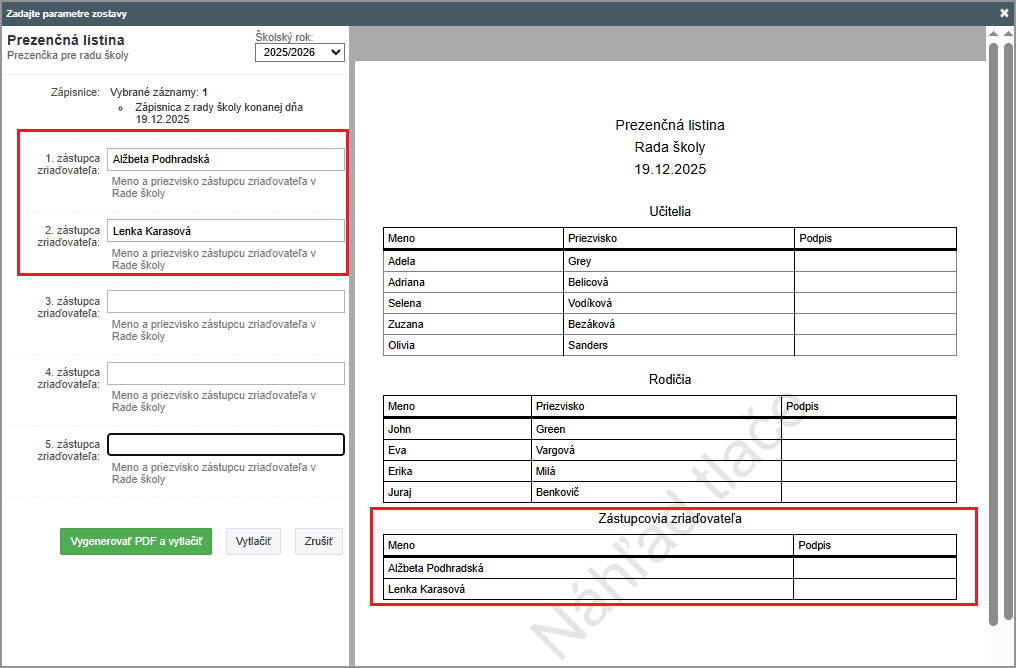Click Podpis cell next to Alžbeta Podhradská
The width and height of the screenshot is (1016, 668).
(874, 568)
